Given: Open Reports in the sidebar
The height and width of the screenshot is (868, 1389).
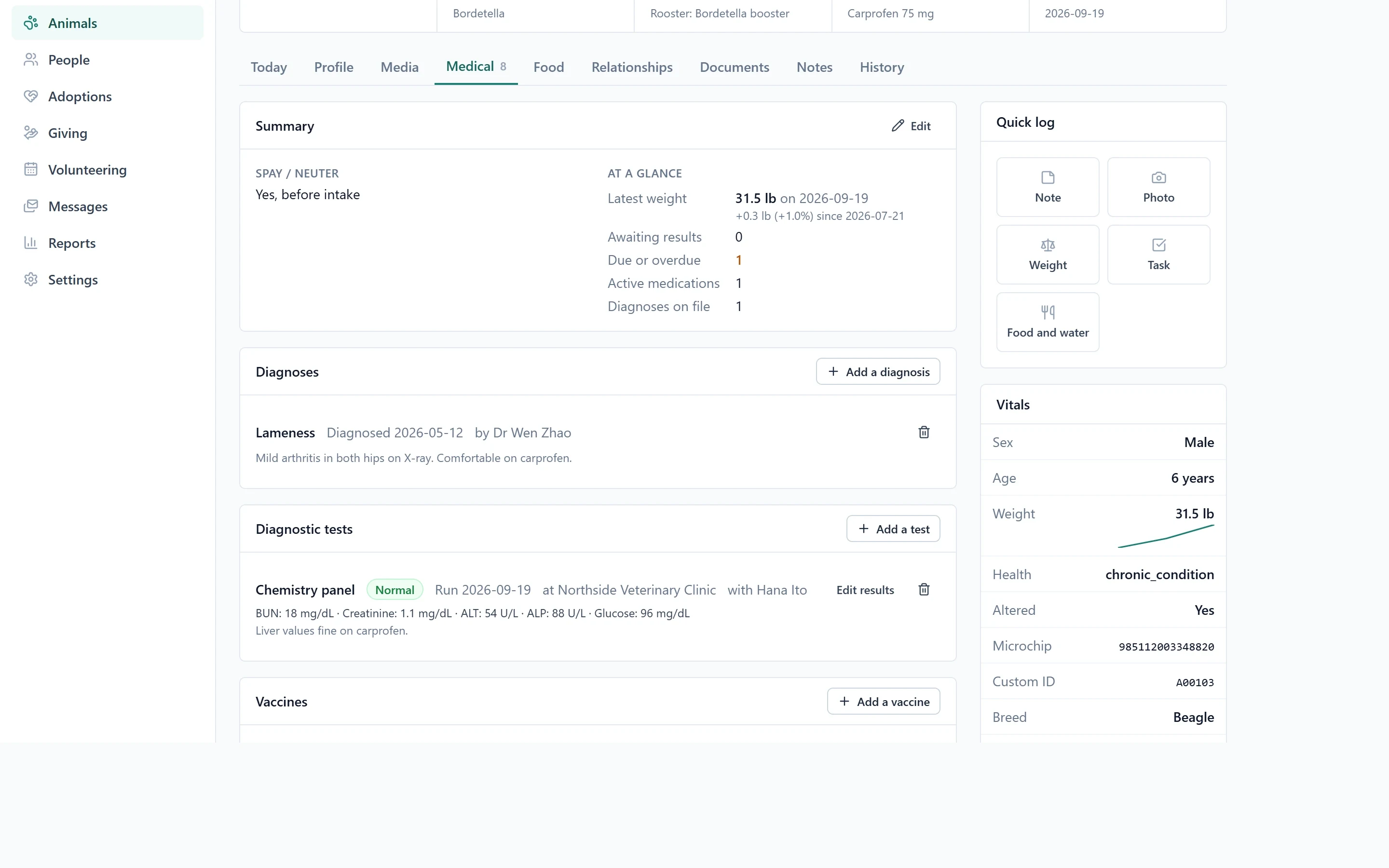Looking at the screenshot, I should coord(108,244).
